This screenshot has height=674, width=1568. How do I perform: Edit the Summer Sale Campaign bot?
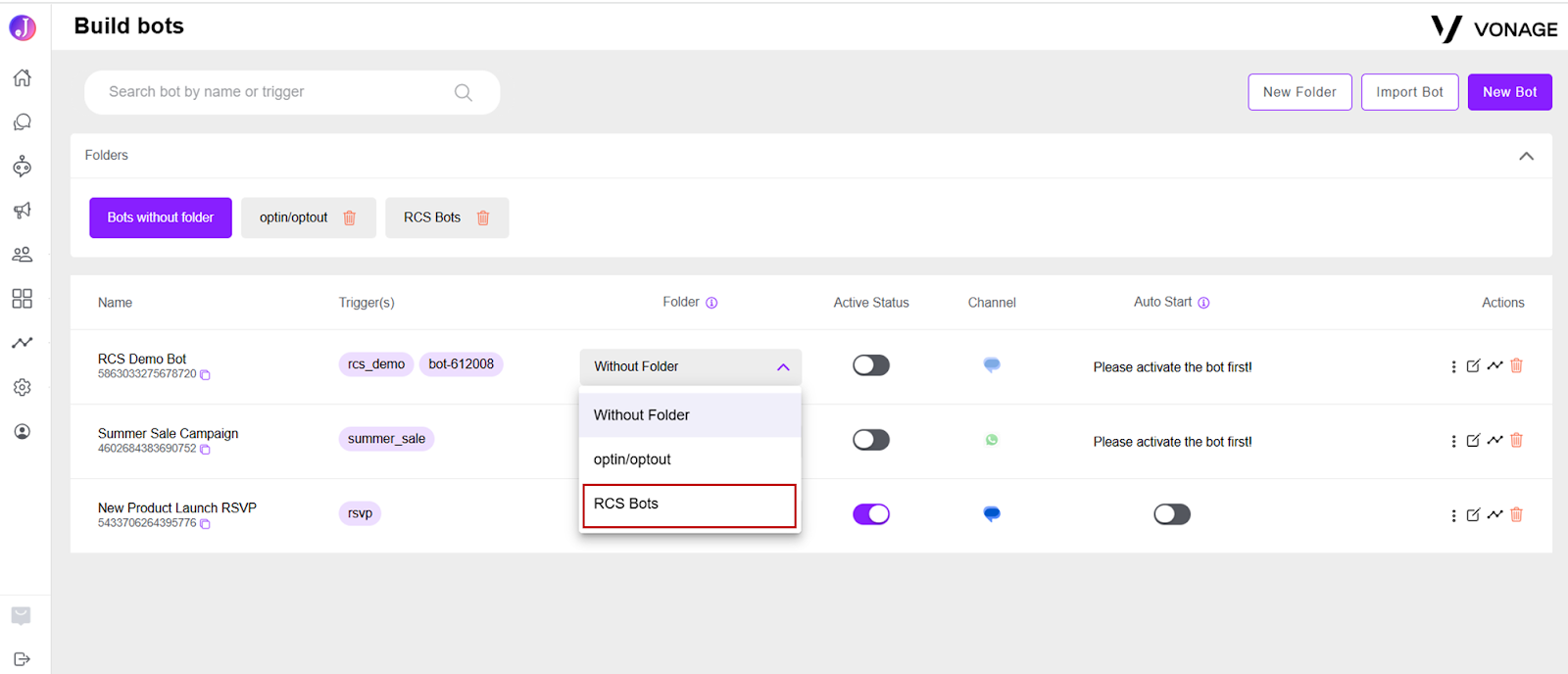coord(1473,440)
